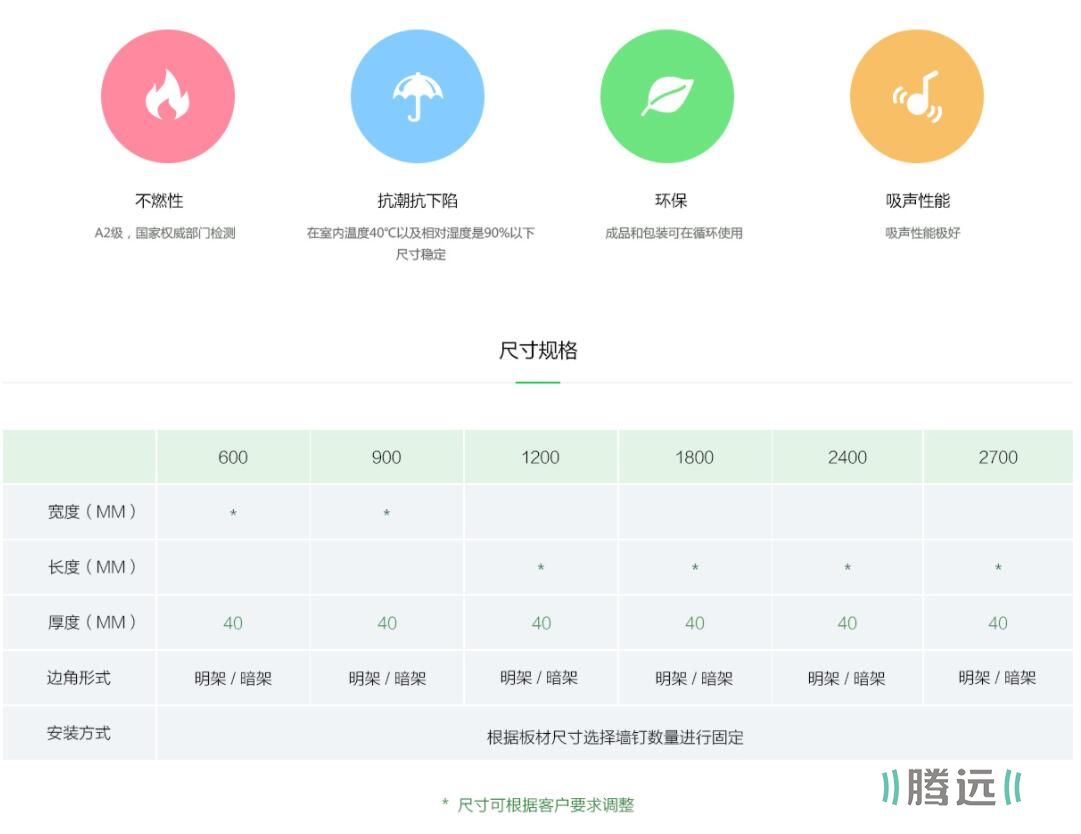Click the 尺寸规格 section heading
This screenshot has height=834, width=1081.
(538, 351)
